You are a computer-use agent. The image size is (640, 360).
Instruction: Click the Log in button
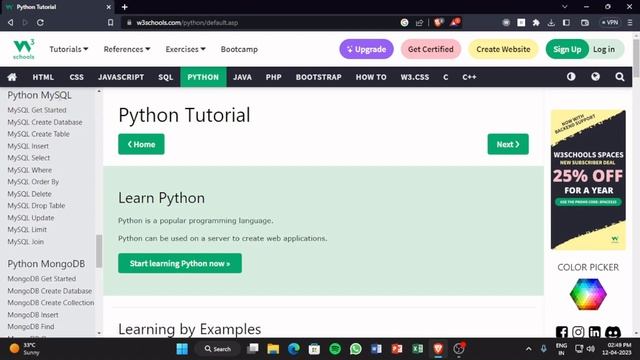point(604,49)
